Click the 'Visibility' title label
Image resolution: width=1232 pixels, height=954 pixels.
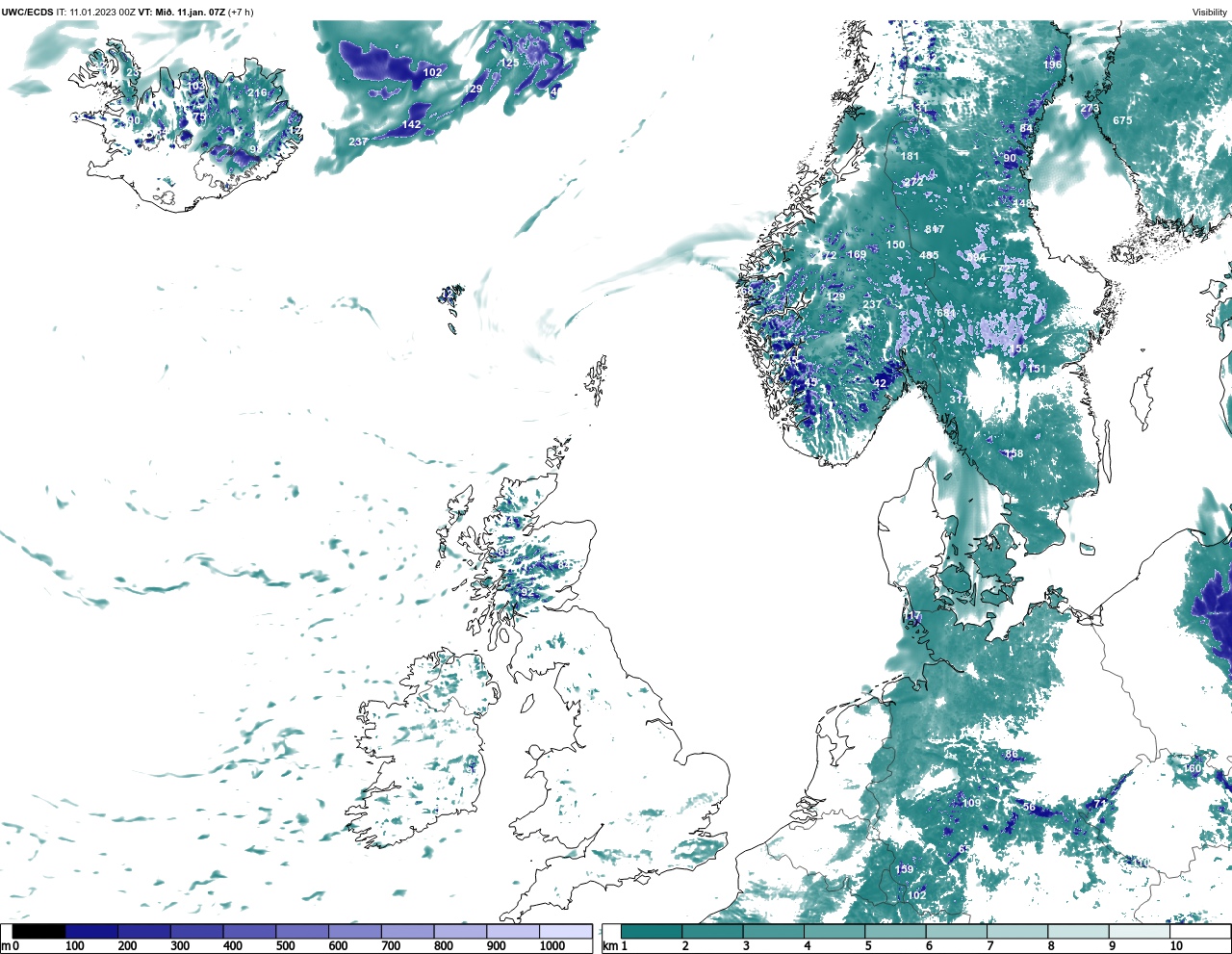coord(1210,12)
